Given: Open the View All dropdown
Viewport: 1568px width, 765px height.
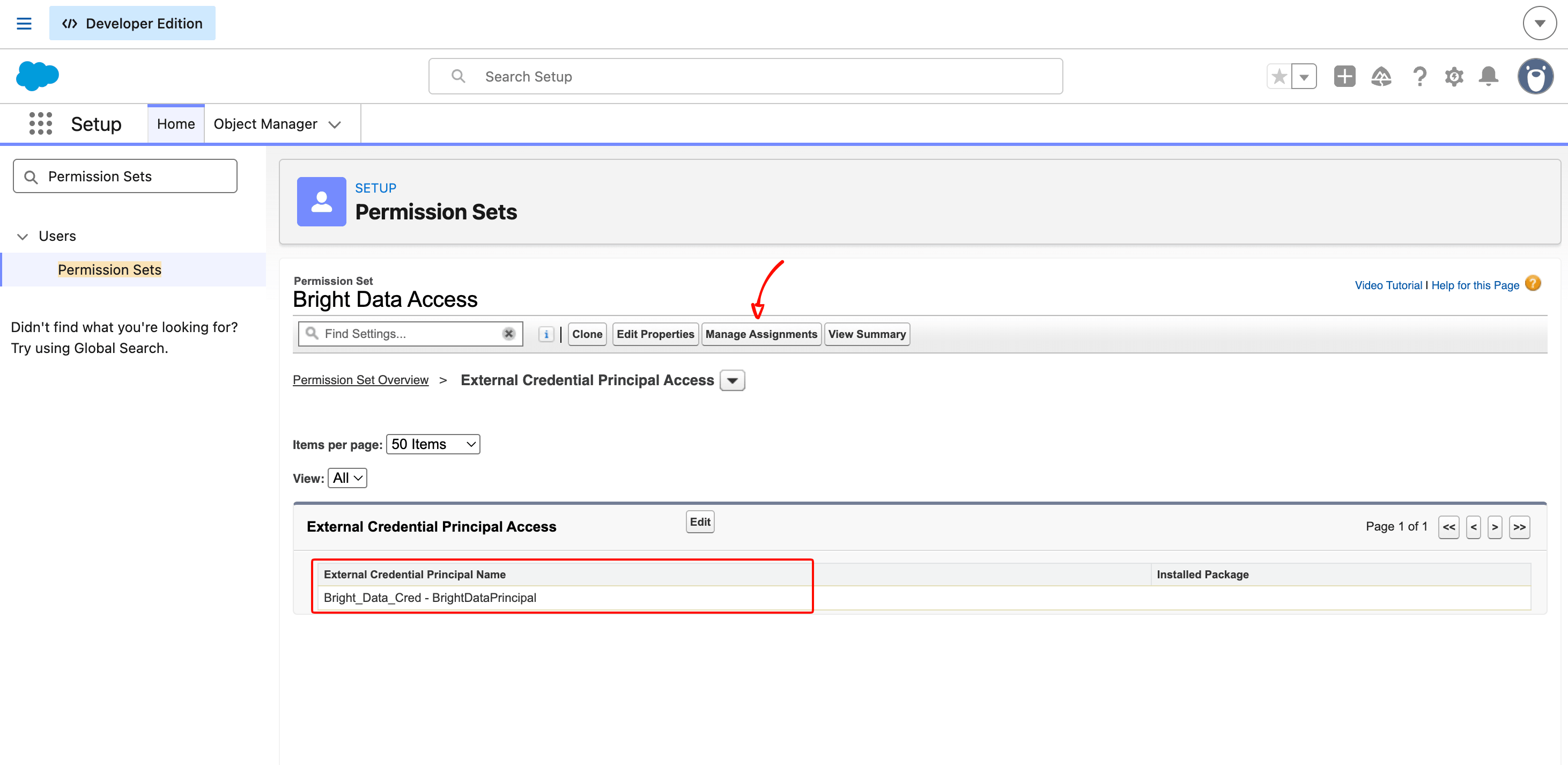Looking at the screenshot, I should pyautogui.click(x=347, y=478).
